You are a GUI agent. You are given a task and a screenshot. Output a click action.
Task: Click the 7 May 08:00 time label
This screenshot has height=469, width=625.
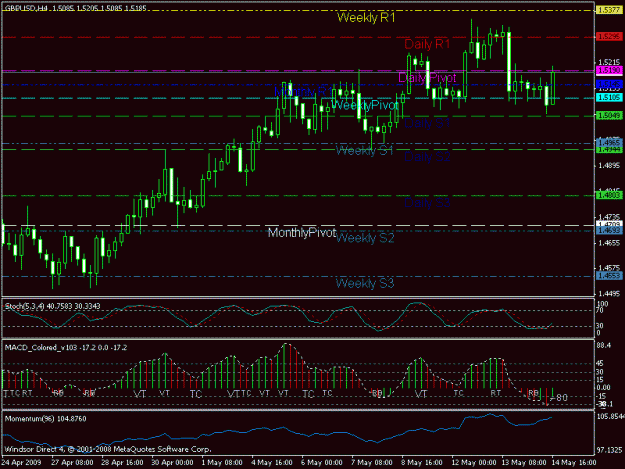(x=371, y=463)
